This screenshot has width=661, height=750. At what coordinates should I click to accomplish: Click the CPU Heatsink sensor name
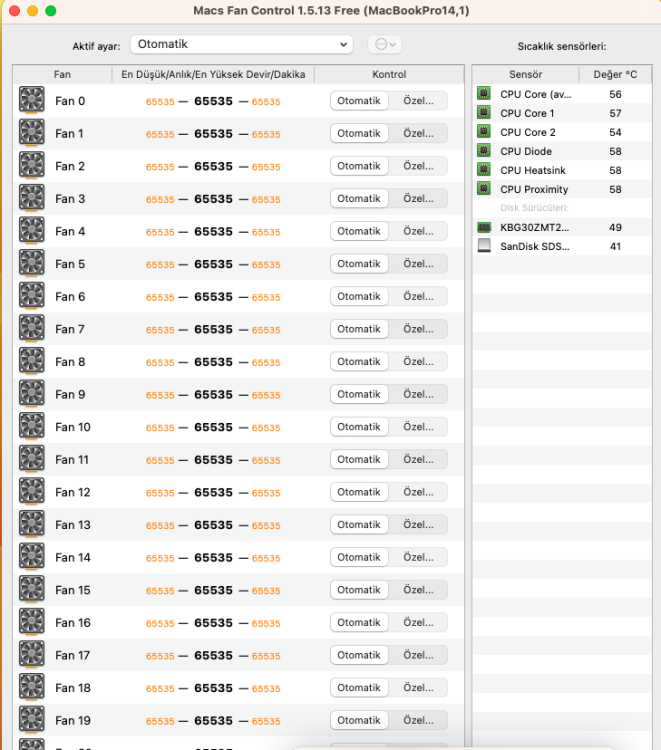(x=533, y=170)
